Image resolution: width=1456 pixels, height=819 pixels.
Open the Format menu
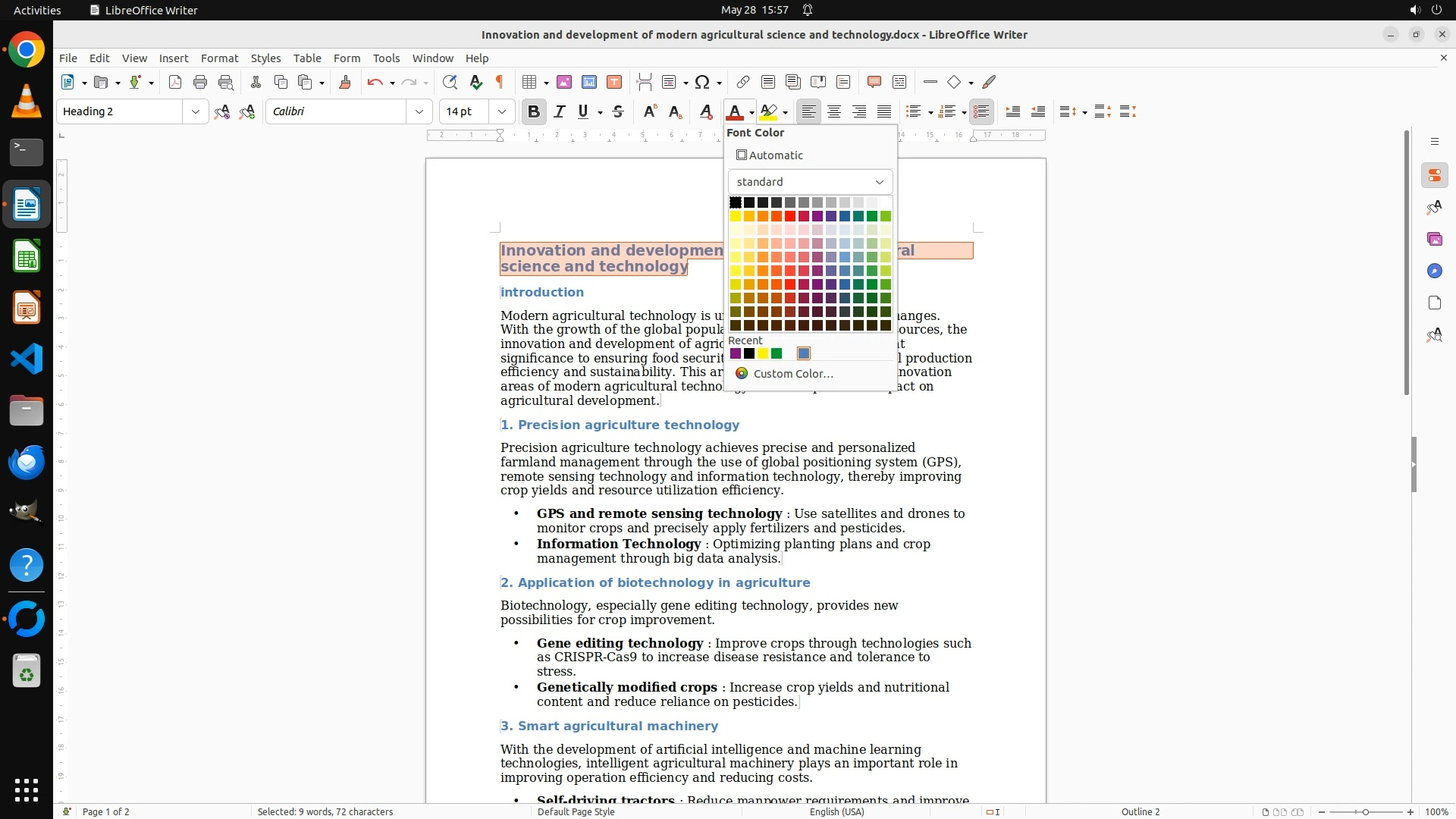point(219,58)
